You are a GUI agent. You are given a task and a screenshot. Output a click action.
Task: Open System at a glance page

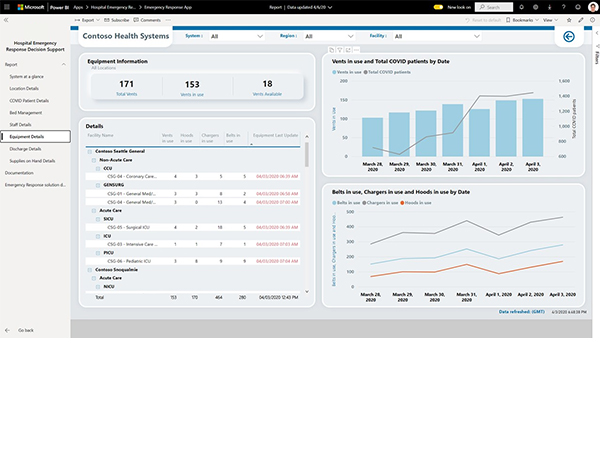pos(26,77)
